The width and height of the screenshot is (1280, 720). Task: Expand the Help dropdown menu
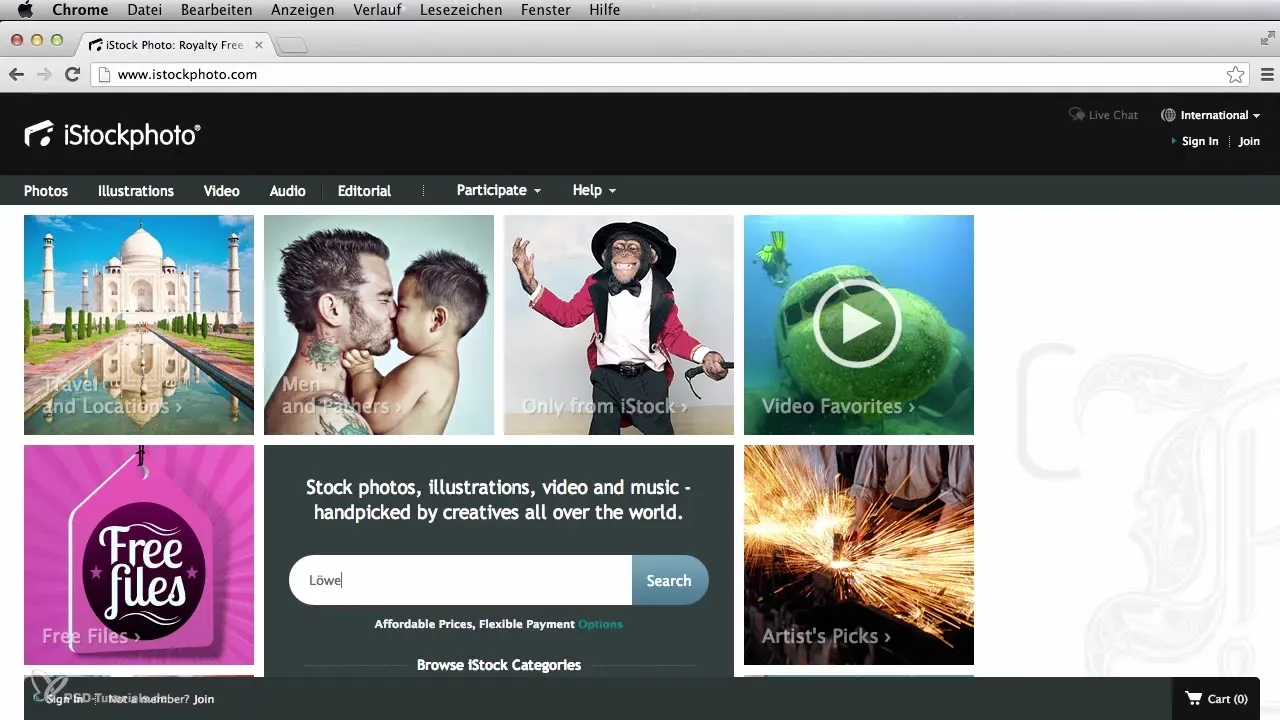click(594, 190)
